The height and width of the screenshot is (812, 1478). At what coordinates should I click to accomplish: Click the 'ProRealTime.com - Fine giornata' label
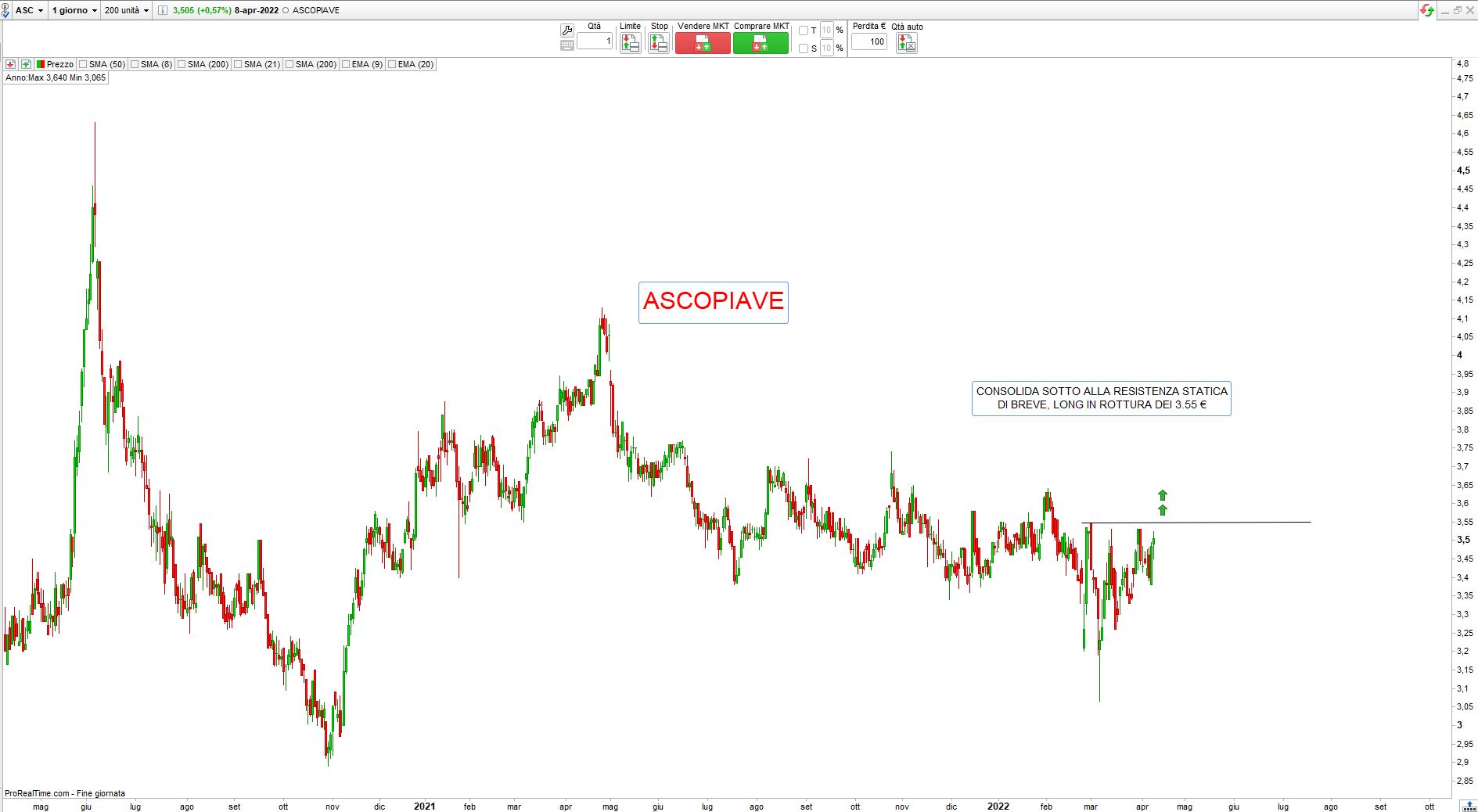point(65,793)
